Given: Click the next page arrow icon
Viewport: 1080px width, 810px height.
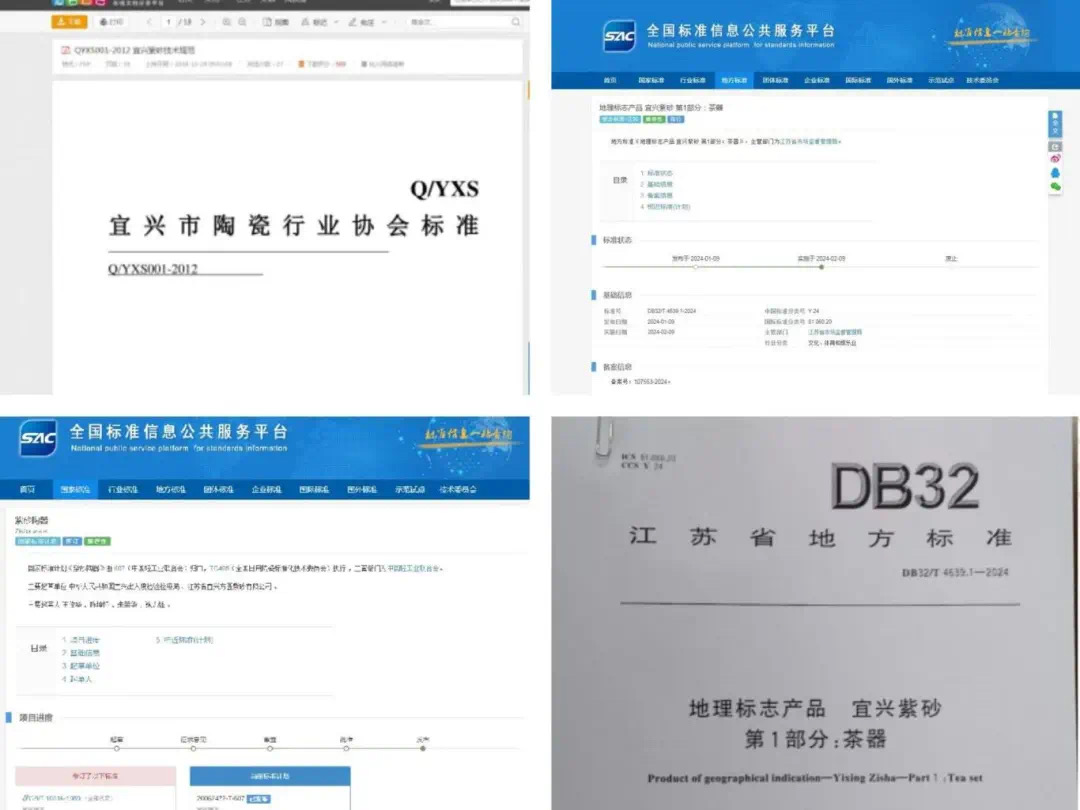Looking at the screenshot, I should (203, 21).
